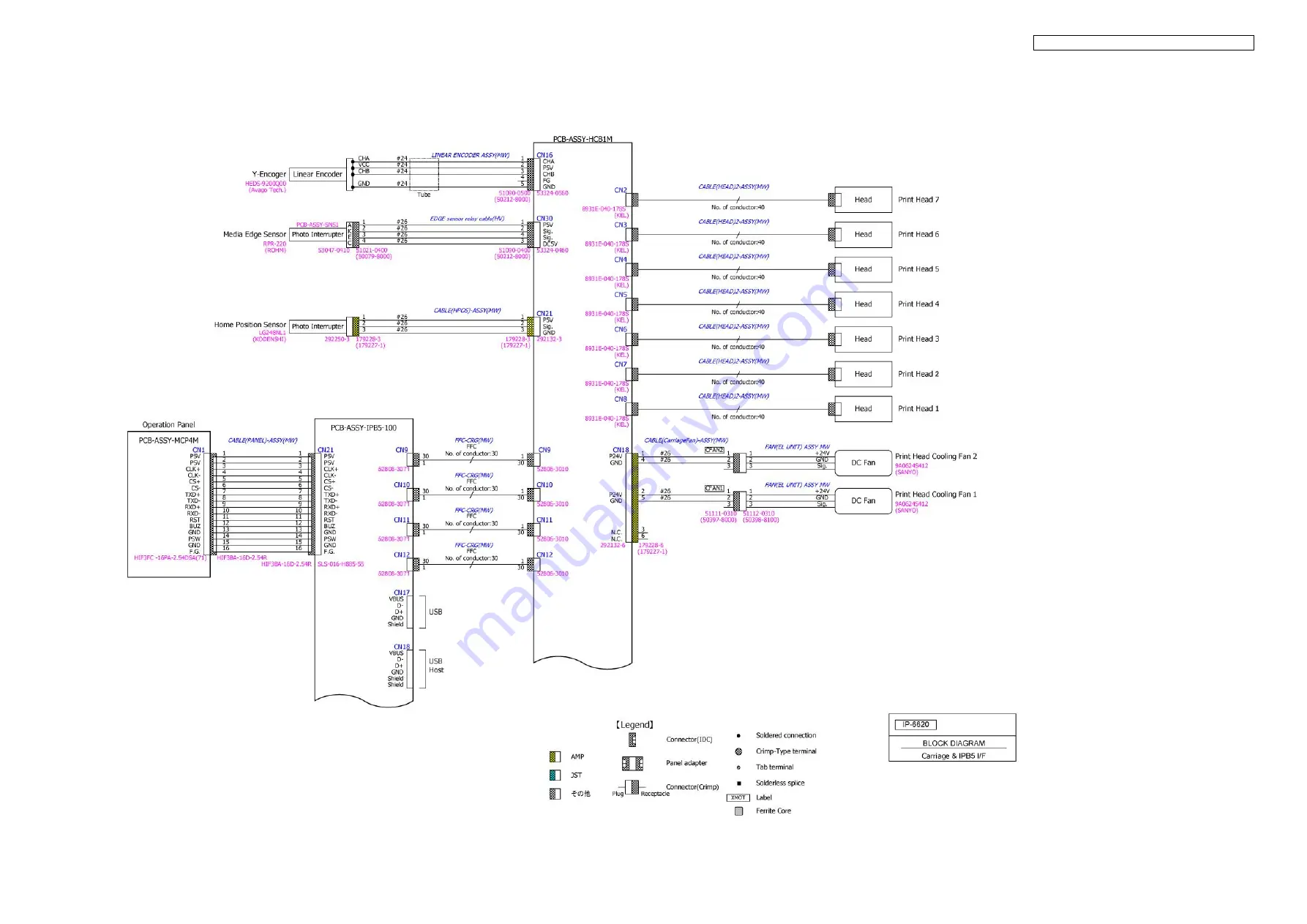Click the Print Head Cooling Fan 2 label

[x=936, y=457]
